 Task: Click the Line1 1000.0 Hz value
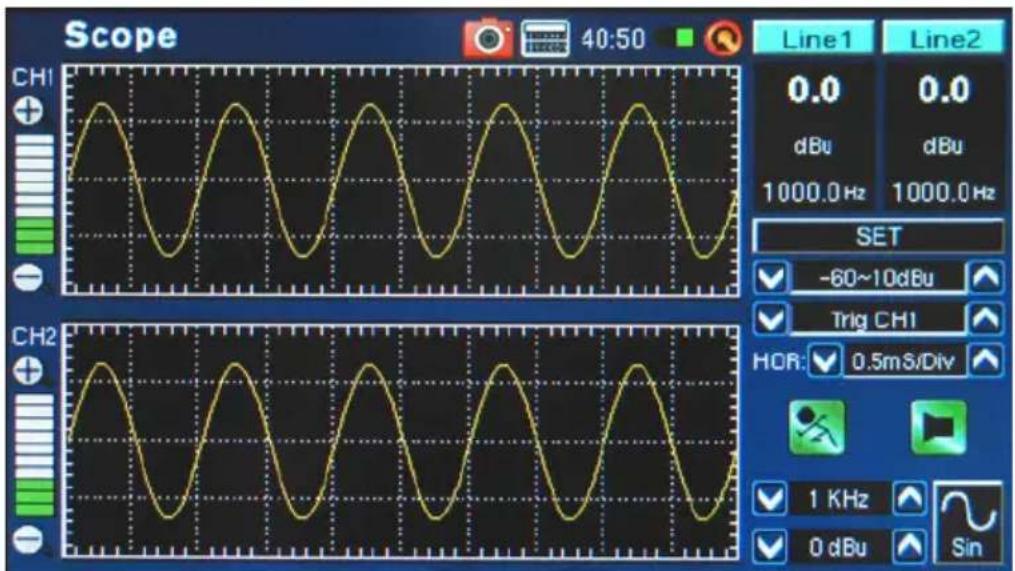point(814,192)
